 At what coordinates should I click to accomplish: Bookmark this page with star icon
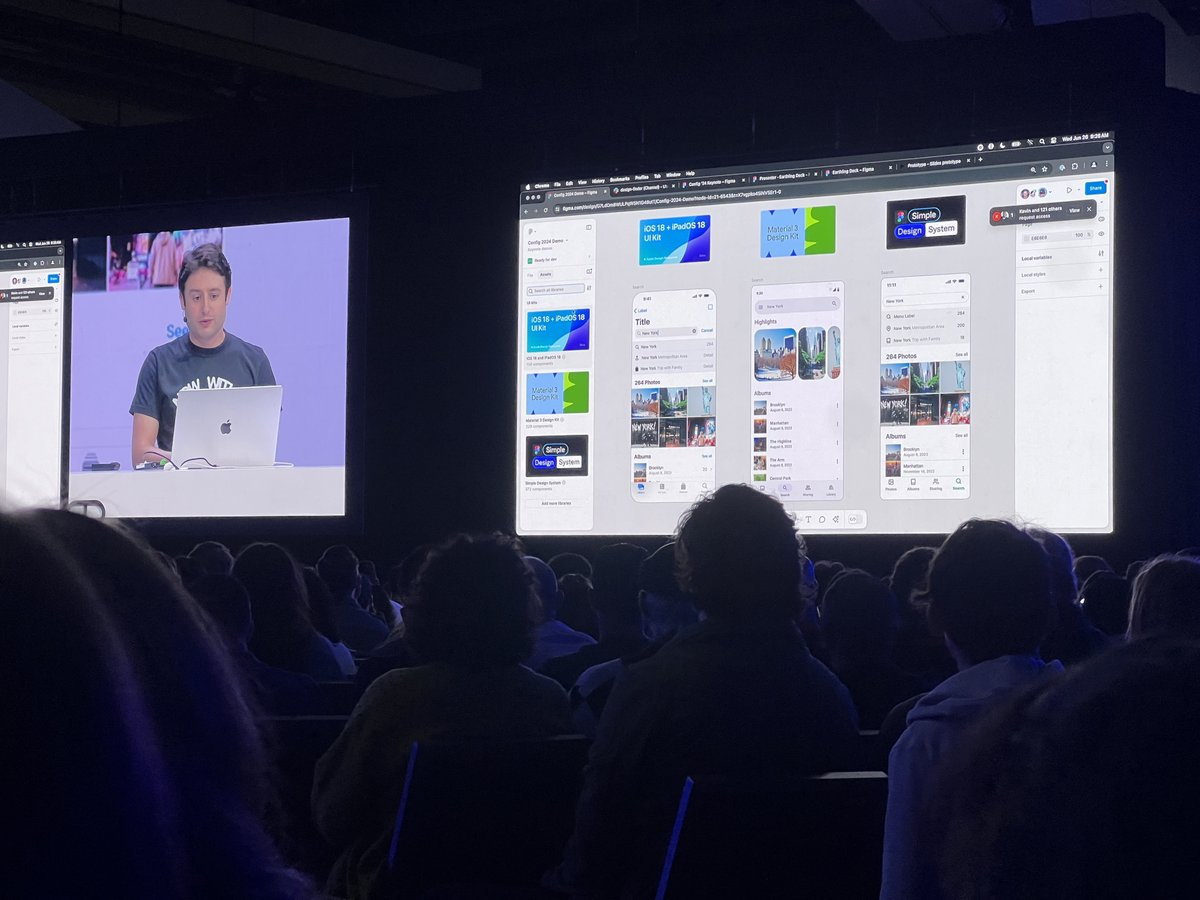tap(1044, 168)
